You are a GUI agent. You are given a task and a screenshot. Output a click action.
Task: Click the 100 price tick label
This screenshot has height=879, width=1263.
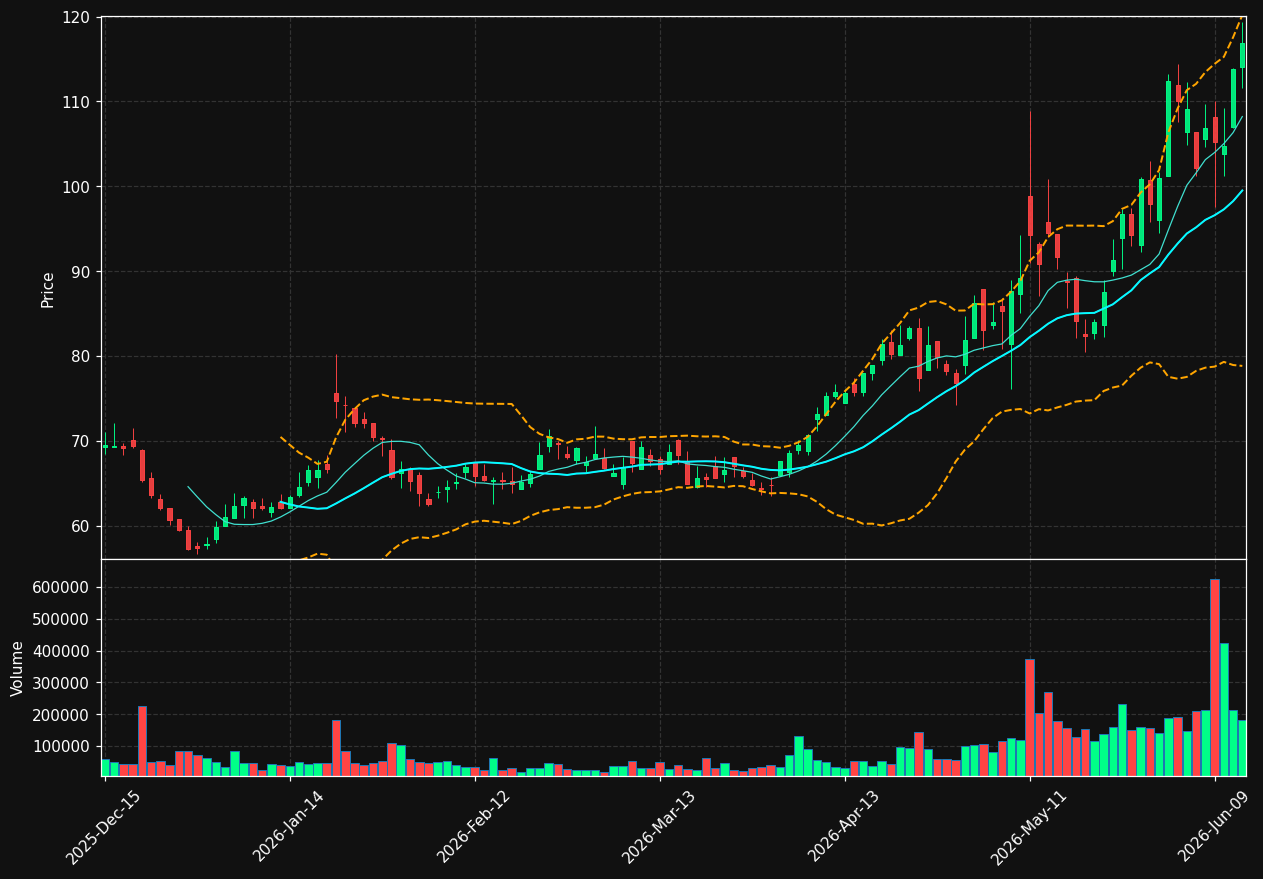point(76,187)
